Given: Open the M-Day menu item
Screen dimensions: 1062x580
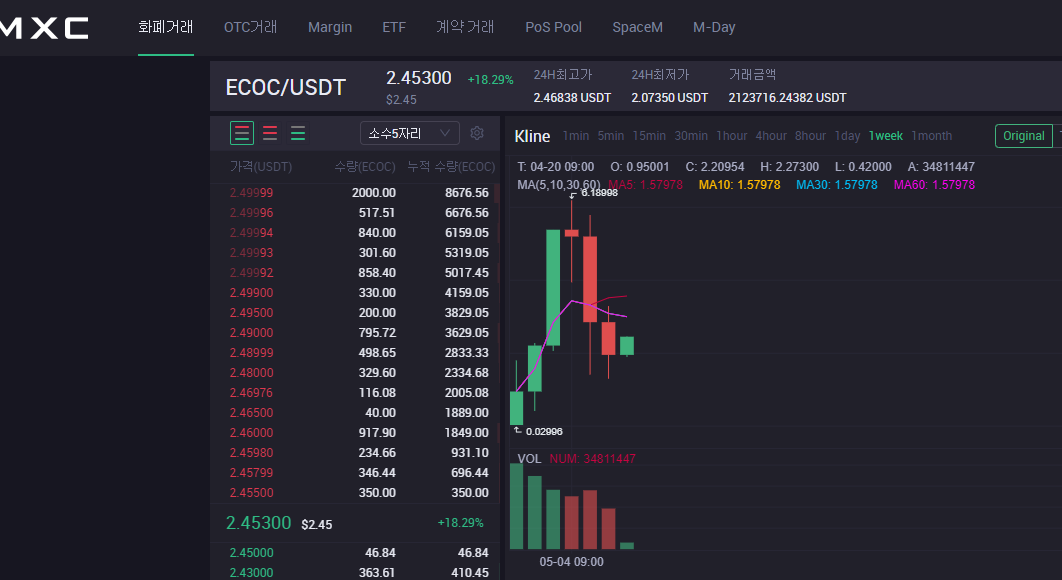Looking at the screenshot, I should click(714, 27).
